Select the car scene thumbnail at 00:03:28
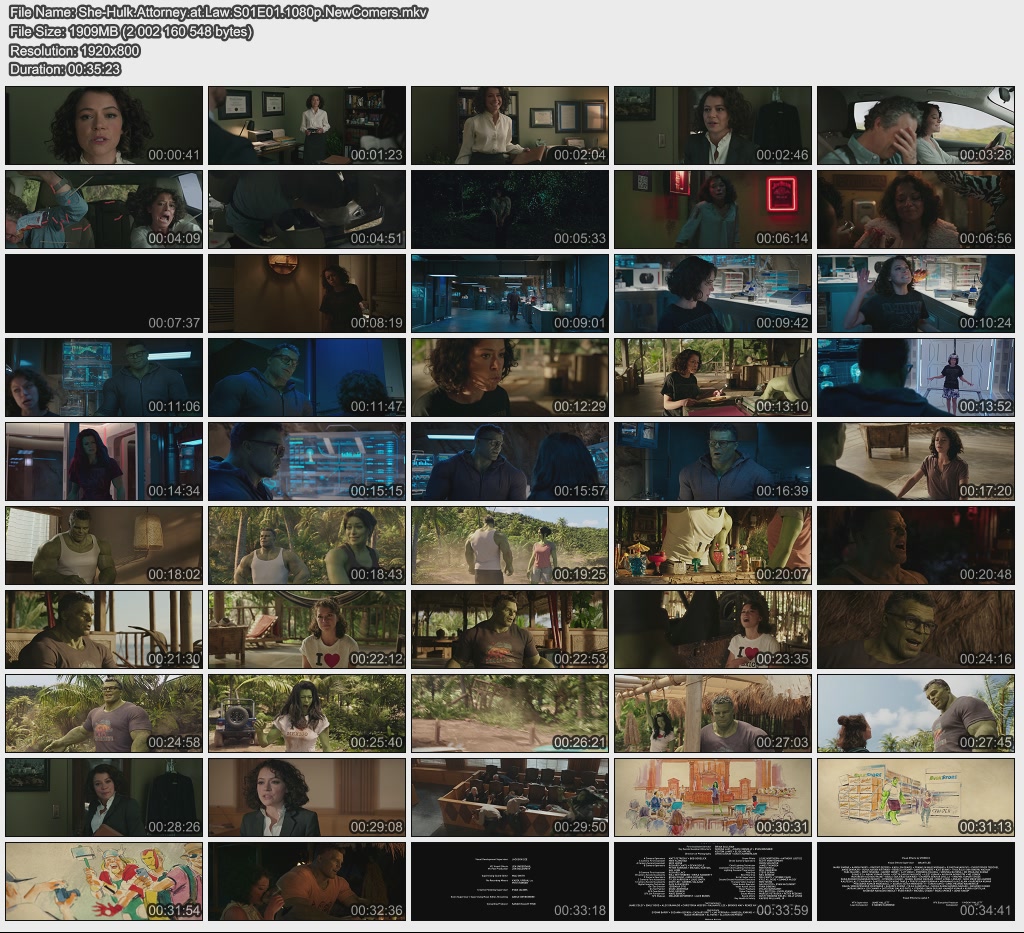Image resolution: width=1024 pixels, height=933 pixels. pyautogui.click(x=916, y=125)
